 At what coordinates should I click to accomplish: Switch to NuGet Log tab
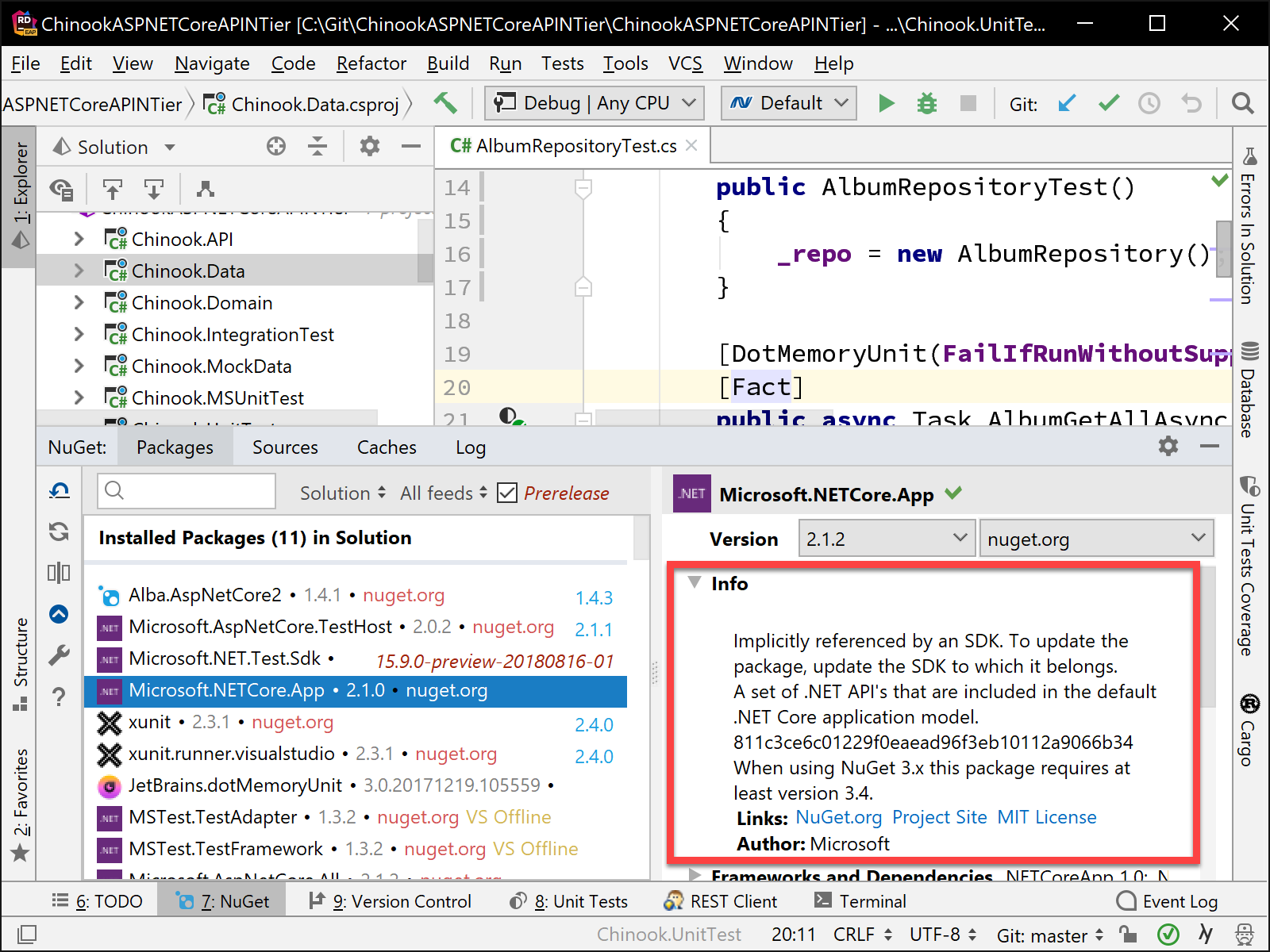[x=471, y=447]
